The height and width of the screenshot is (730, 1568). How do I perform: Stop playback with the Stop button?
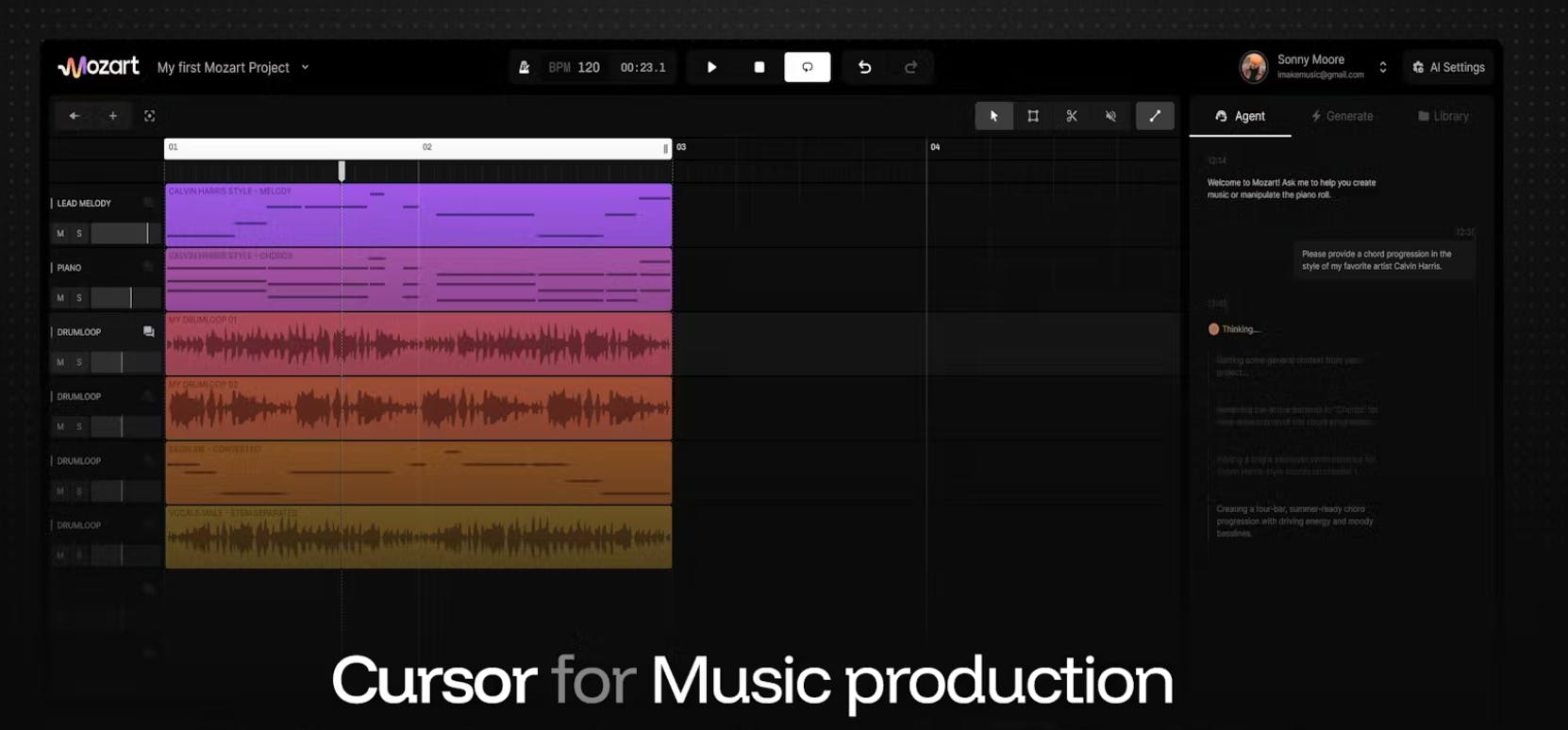click(x=759, y=67)
